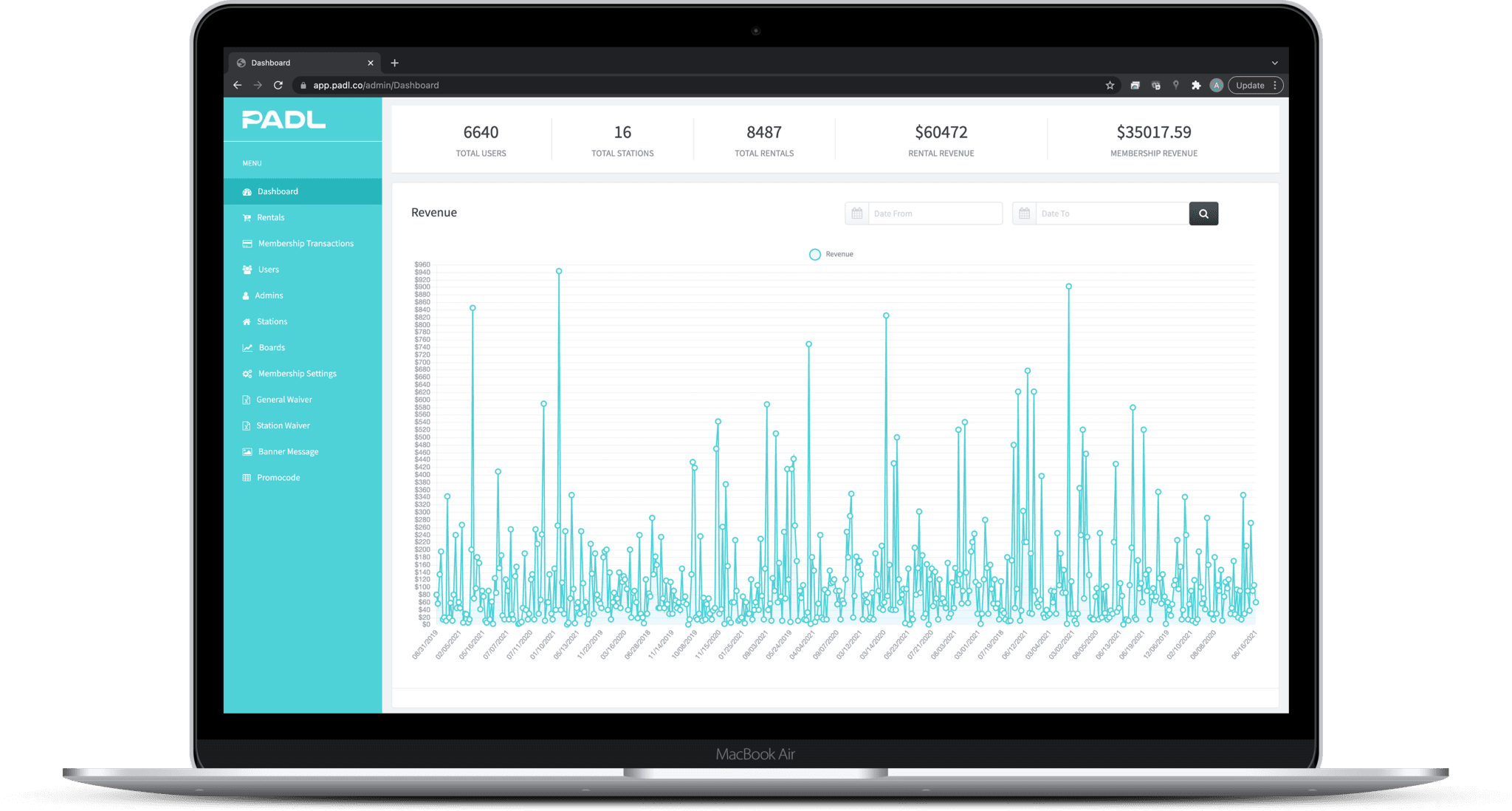Viewport: 1512px width, 811px height.
Task: Click the Date From calendar icon
Action: pos(856,213)
